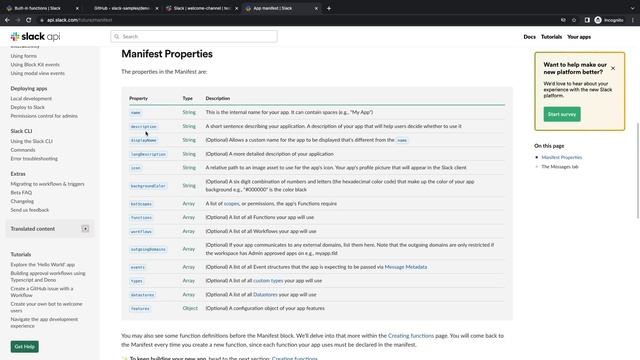640x360 pixels.
Task: Click the browser forward arrow
Action: pyautogui.click(x=18, y=20)
